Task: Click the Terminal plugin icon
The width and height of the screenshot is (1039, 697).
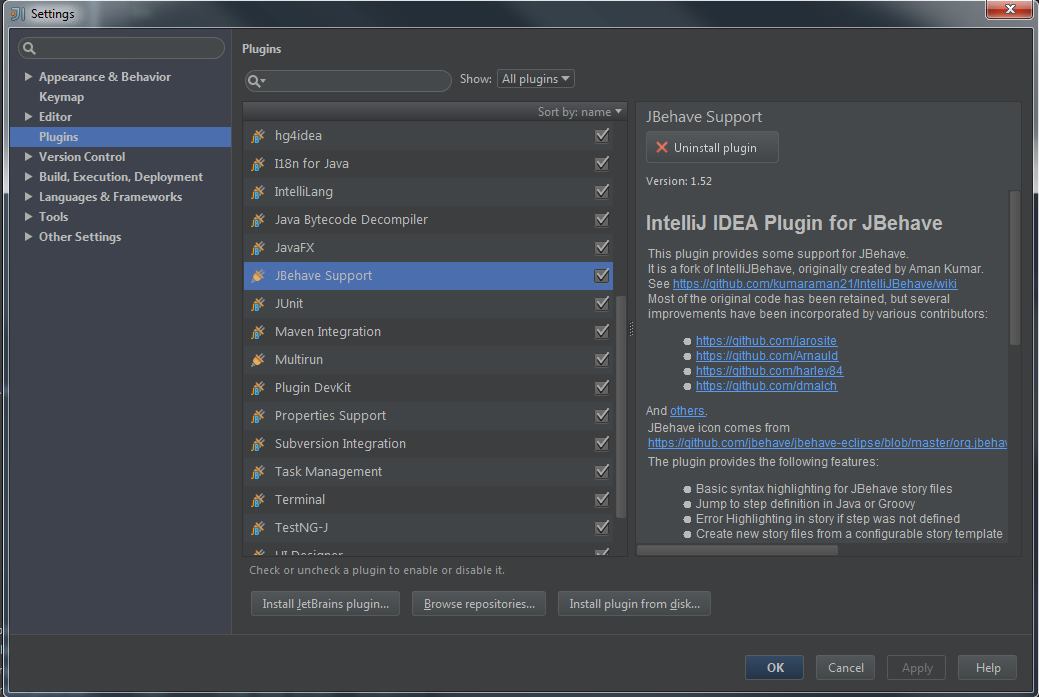Action: [x=258, y=500]
